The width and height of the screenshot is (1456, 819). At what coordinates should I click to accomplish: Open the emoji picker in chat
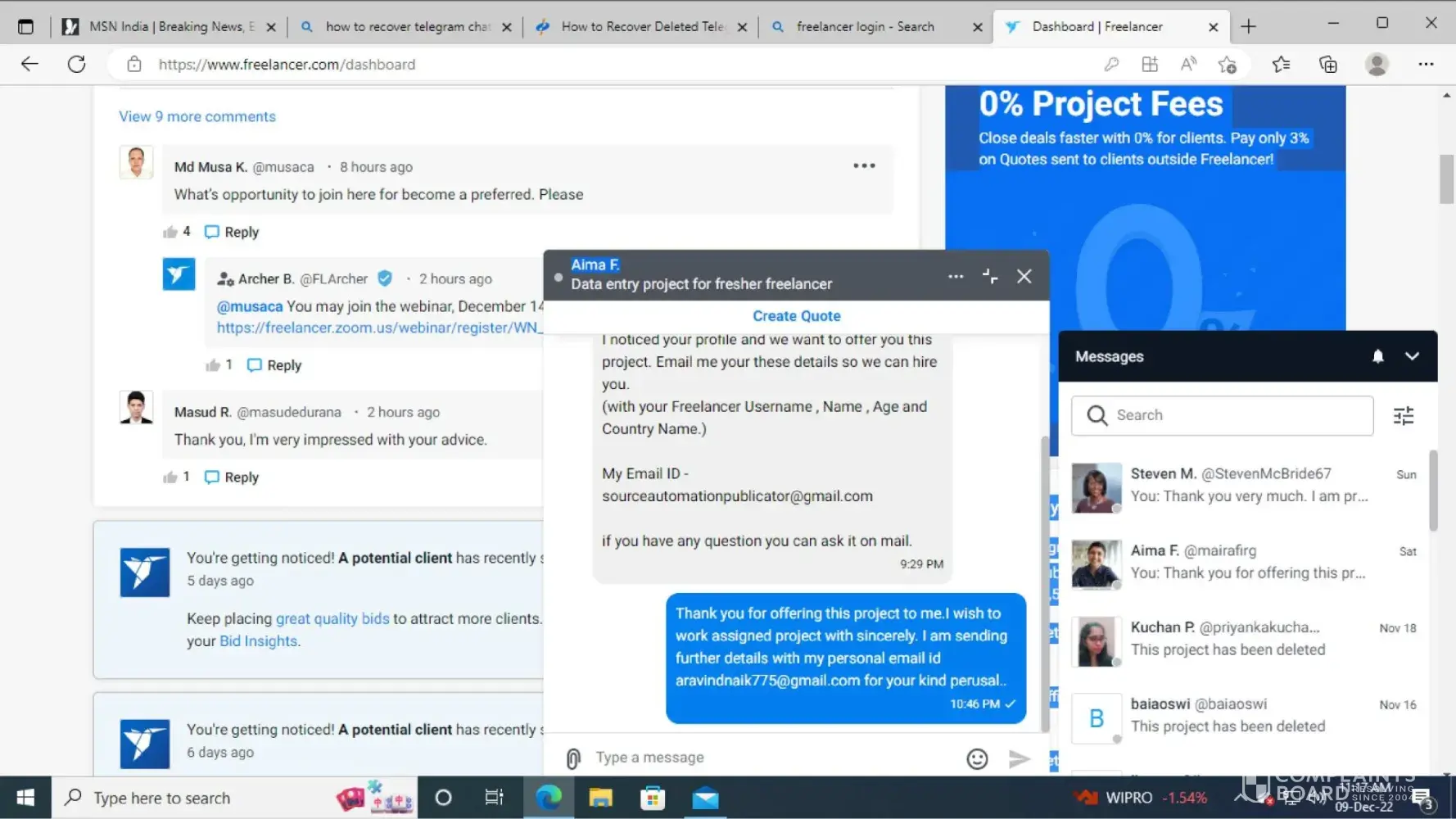(977, 758)
